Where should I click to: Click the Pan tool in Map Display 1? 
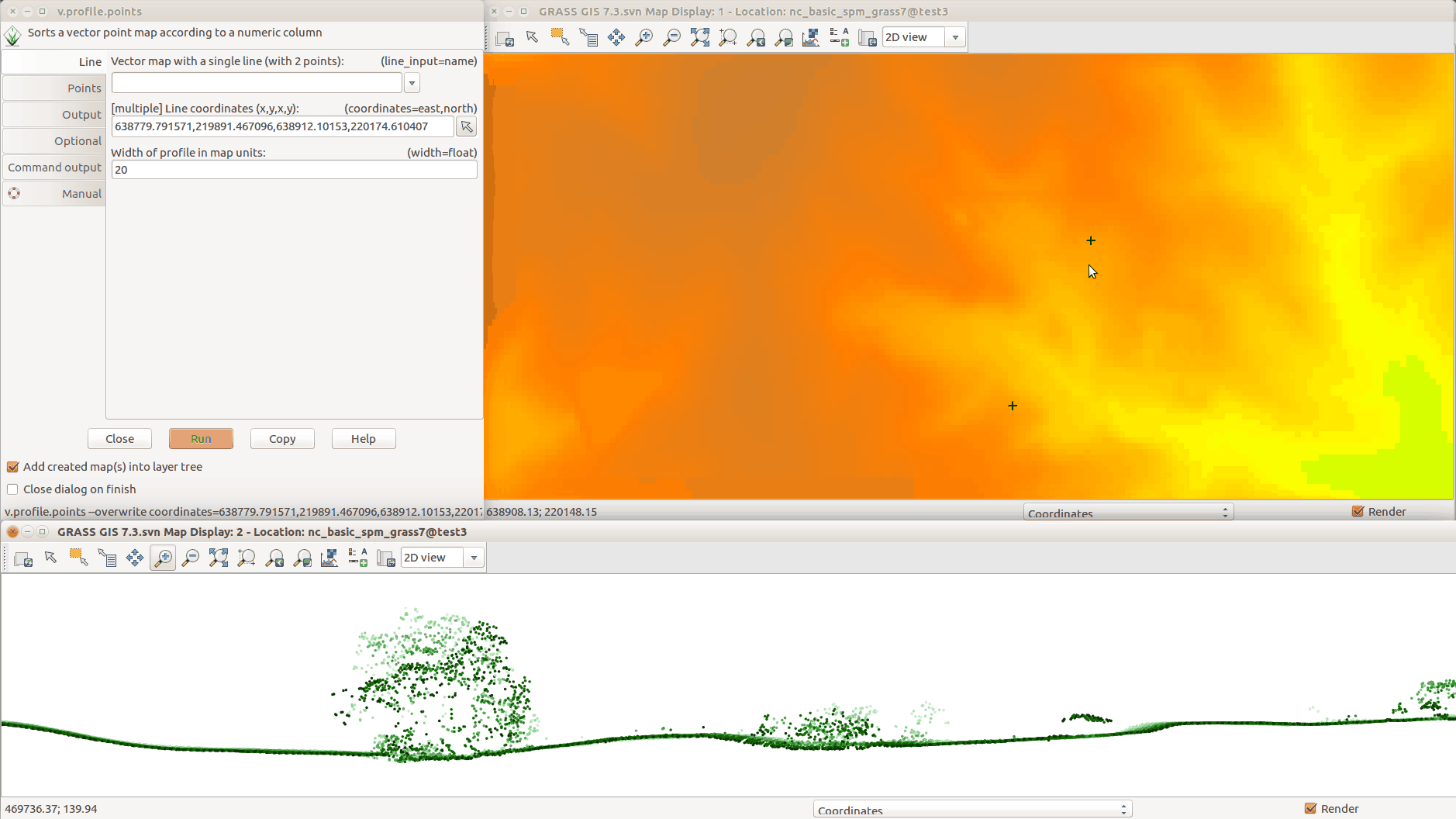[x=616, y=37]
